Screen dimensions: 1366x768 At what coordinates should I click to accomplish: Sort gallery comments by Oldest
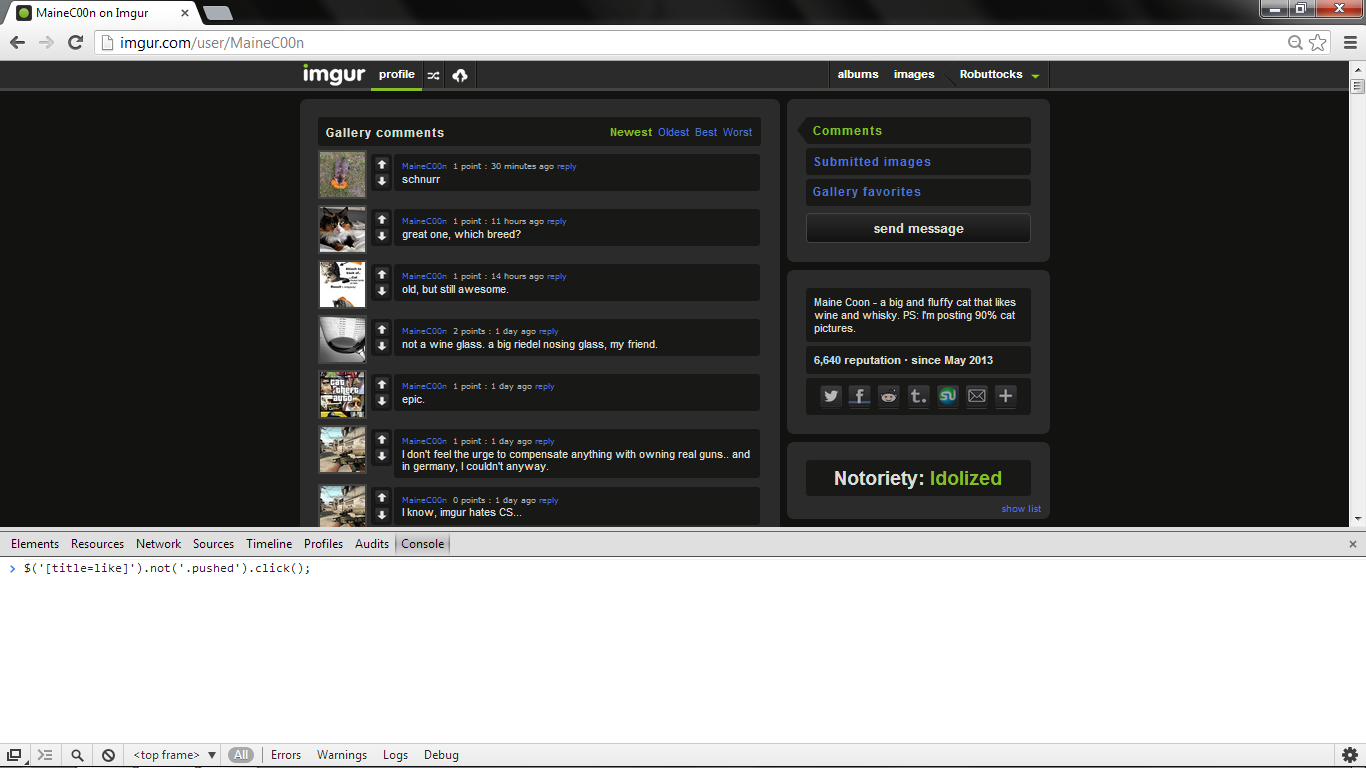(673, 132)
